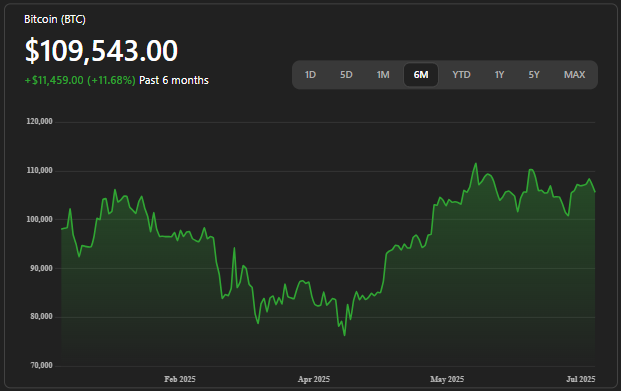
Task: Click the 100,000 axis label
Action: pyautogui.click(x=40, y=219)
